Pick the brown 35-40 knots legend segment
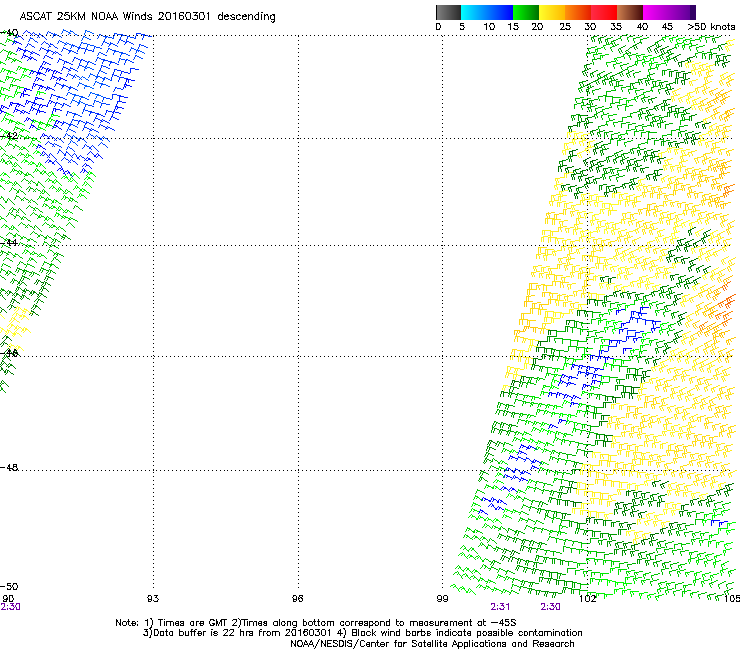This screenshot has height=650, width=740. click(x=630, y=12)
